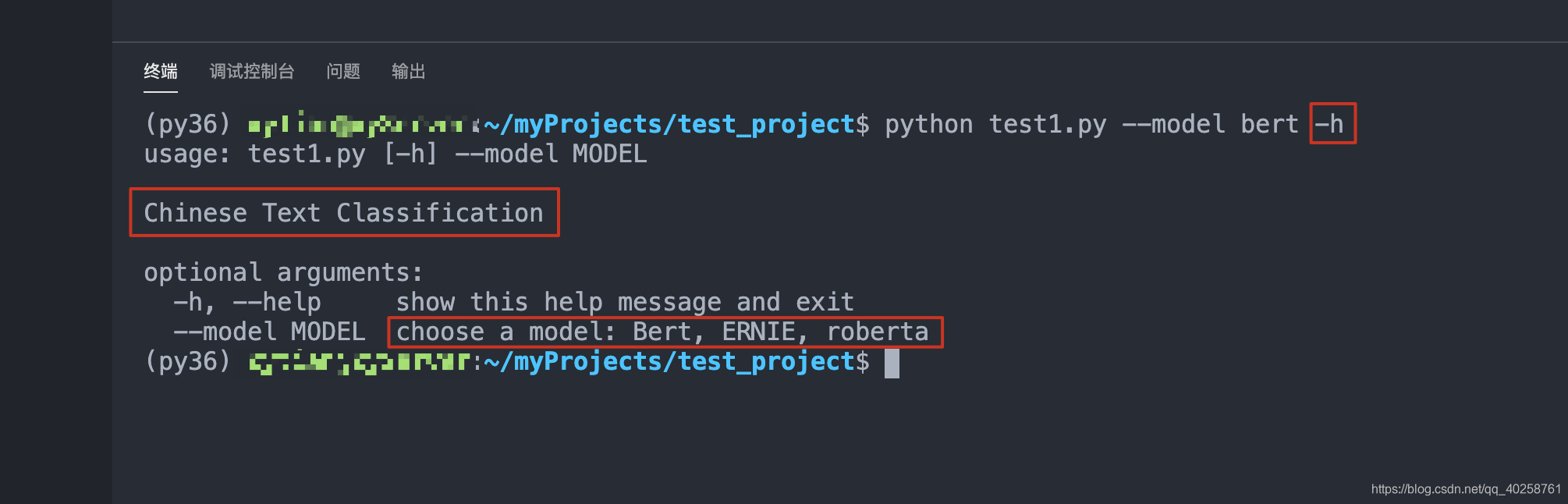
Task: Select the boxed choose a model description
Action: pos(665,331)
